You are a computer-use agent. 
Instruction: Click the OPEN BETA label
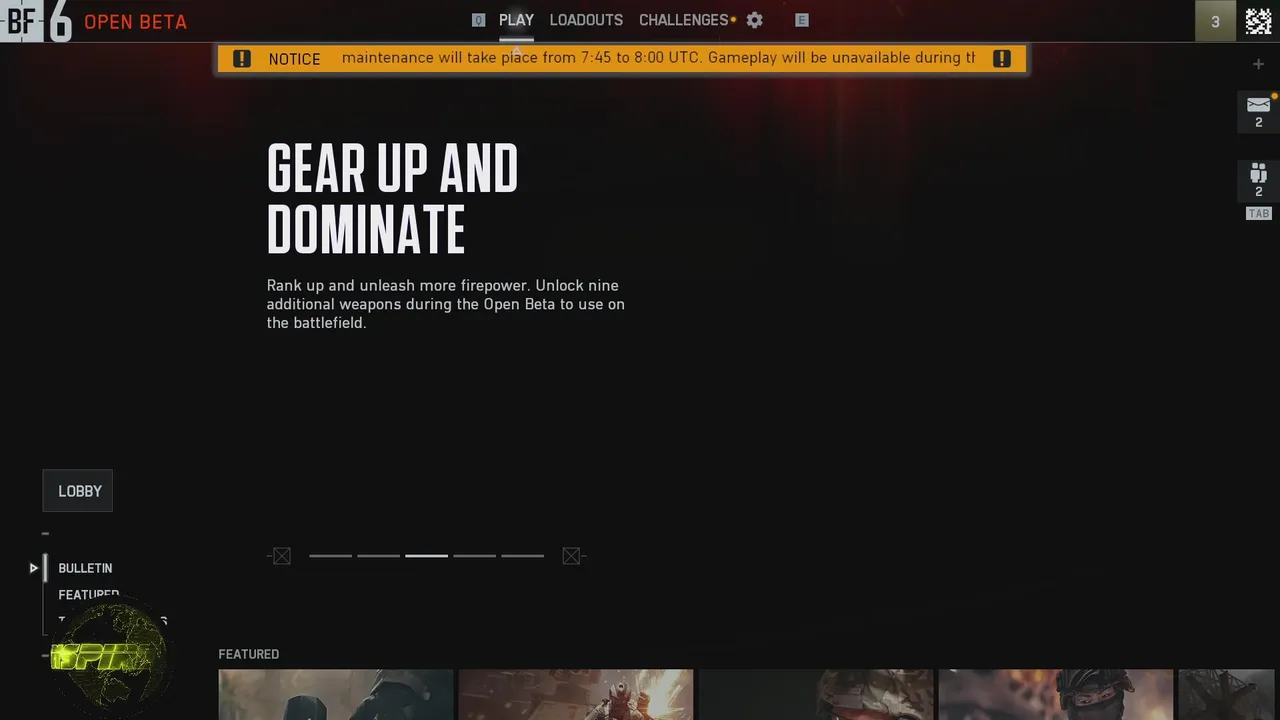[135, 22]
